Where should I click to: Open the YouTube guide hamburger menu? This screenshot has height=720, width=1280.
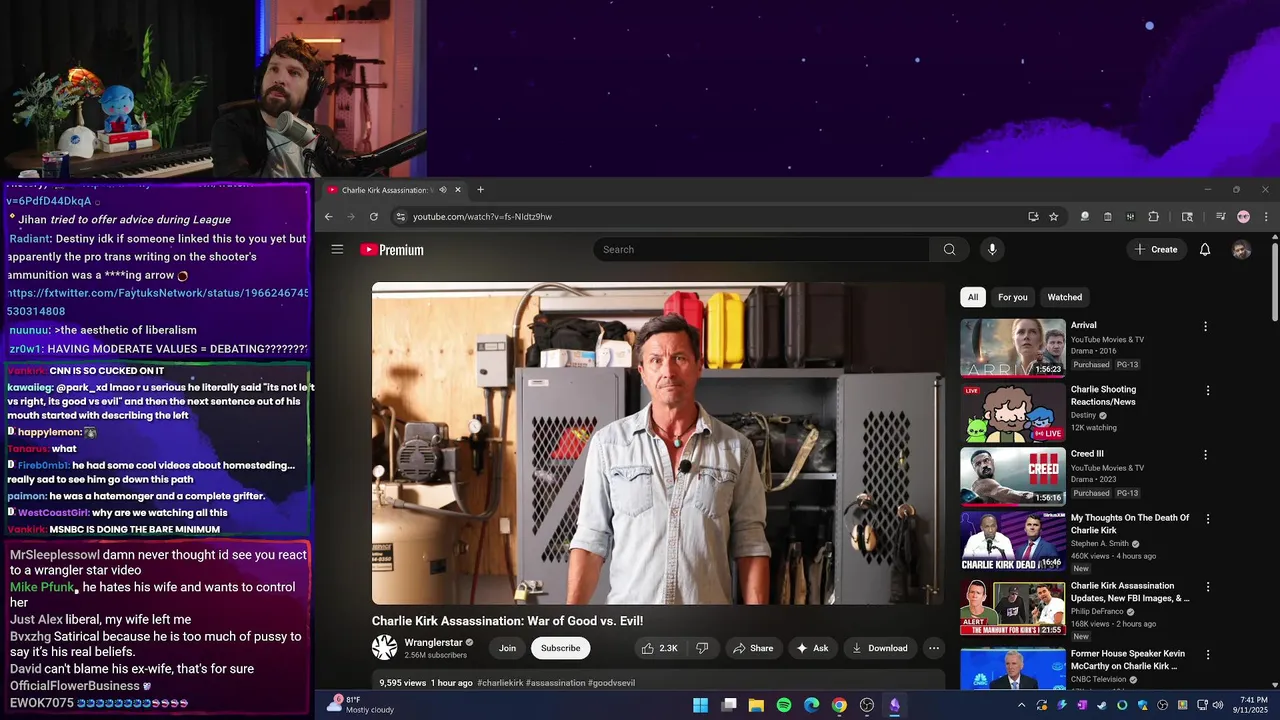[337, 249]
